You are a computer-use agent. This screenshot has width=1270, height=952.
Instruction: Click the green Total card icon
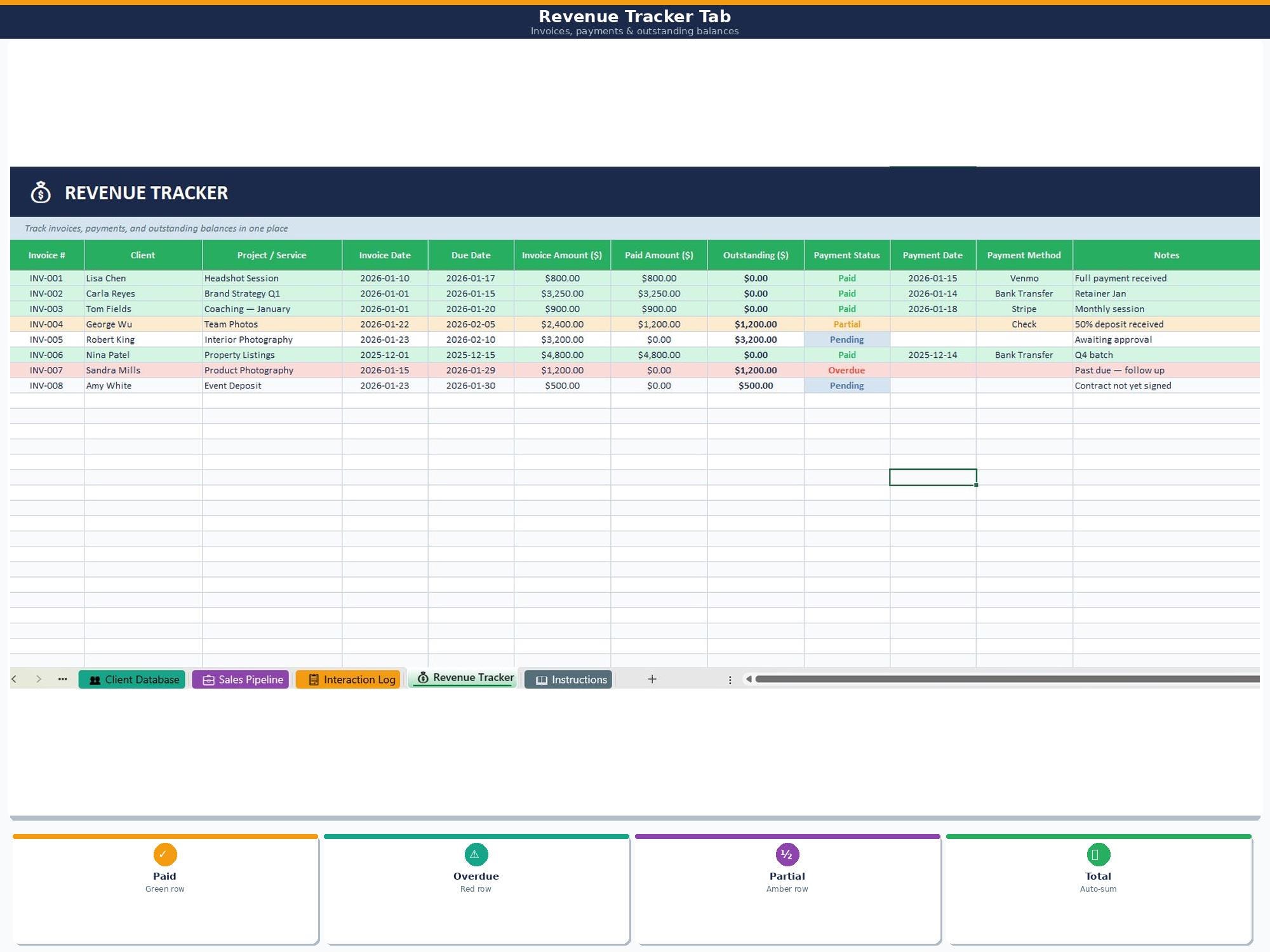tap(1099, 854)
